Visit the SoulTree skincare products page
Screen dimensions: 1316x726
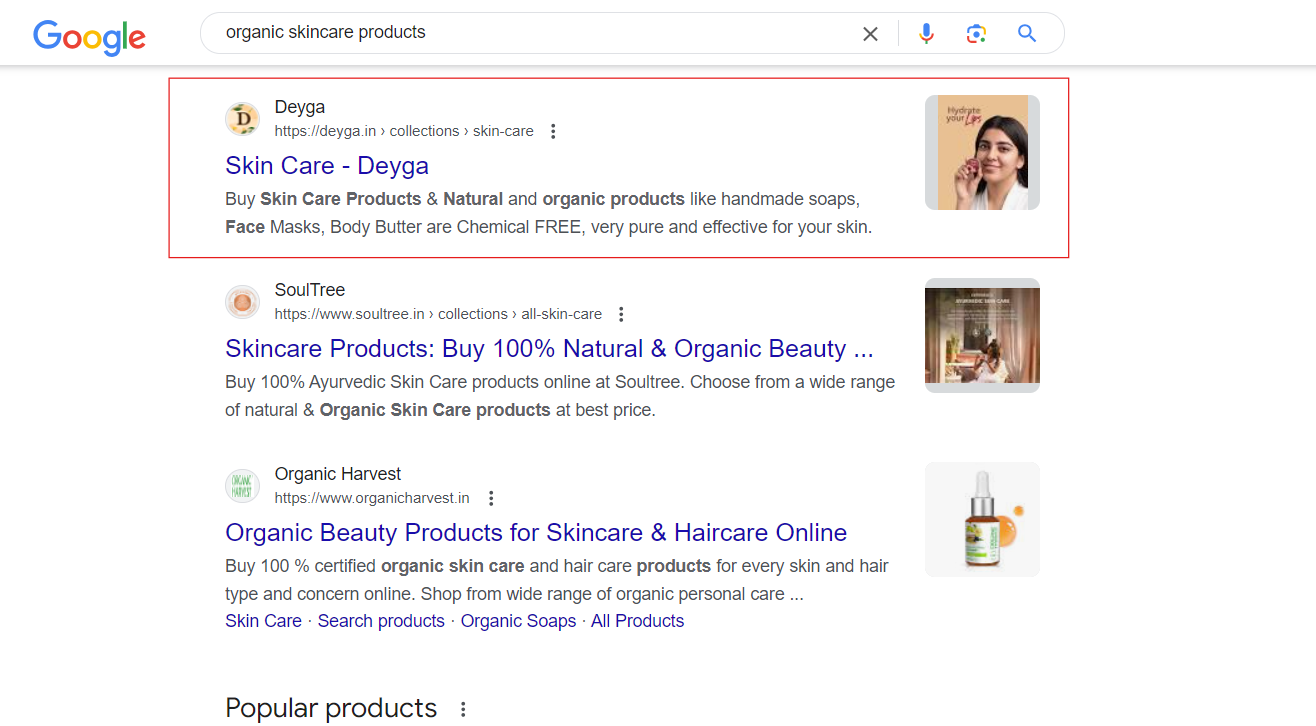coord(549,348)
